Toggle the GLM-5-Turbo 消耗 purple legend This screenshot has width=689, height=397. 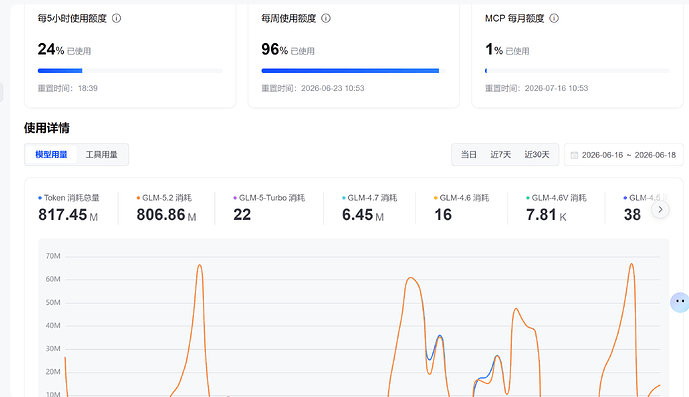click(x=269, y=198)
